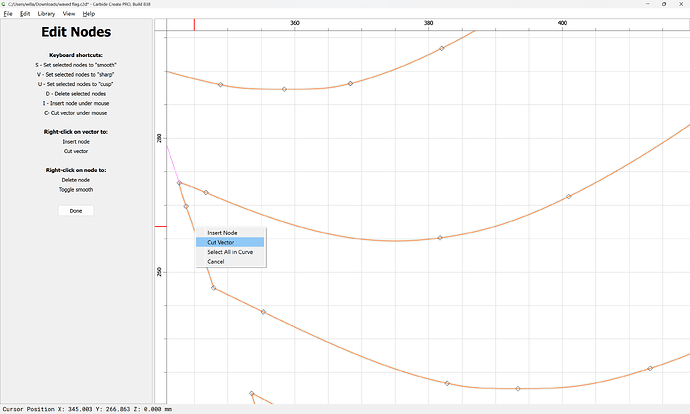Select the leftmost node on the top curve
690x414 pixels.
click(x=221, y=85)
